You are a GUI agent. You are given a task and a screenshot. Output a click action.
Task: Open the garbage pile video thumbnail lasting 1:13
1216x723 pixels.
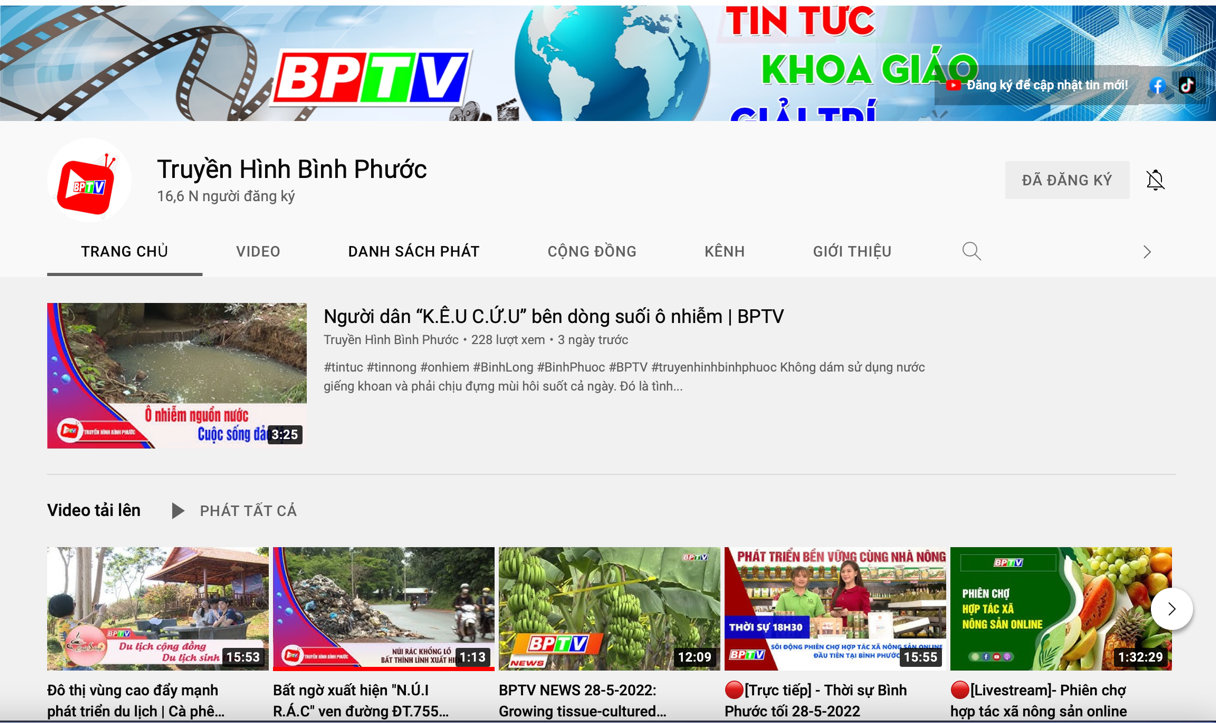[x=384, y=608]
